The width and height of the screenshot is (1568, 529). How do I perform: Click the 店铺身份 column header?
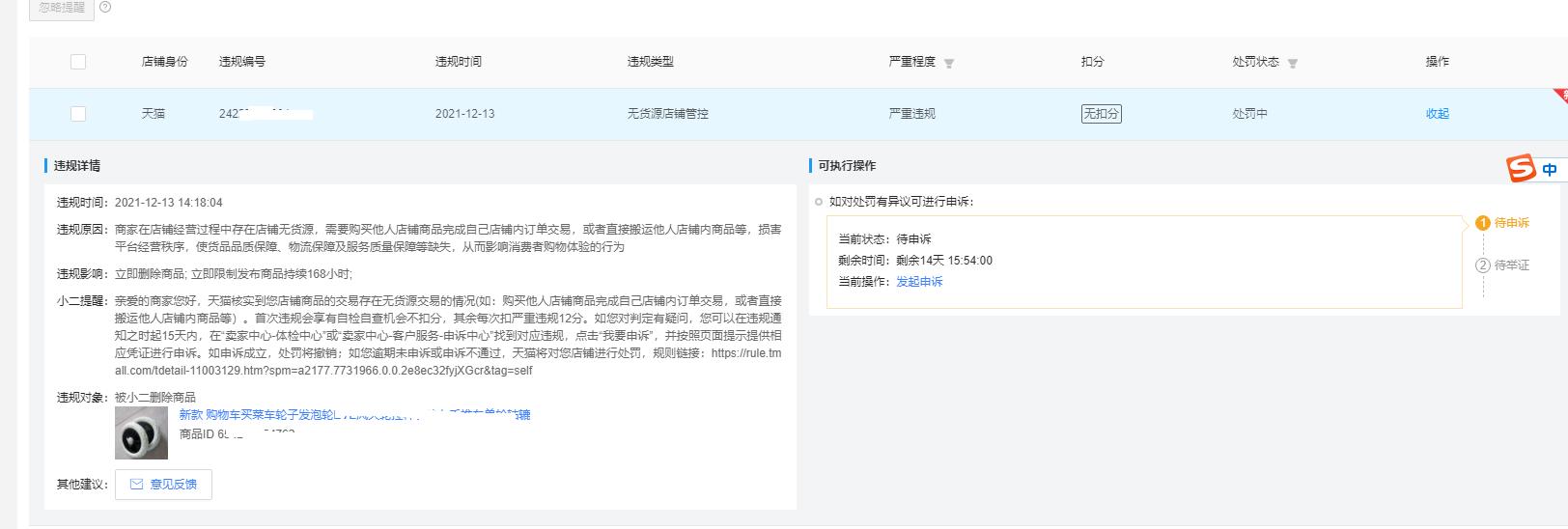[x=165, y=62]
